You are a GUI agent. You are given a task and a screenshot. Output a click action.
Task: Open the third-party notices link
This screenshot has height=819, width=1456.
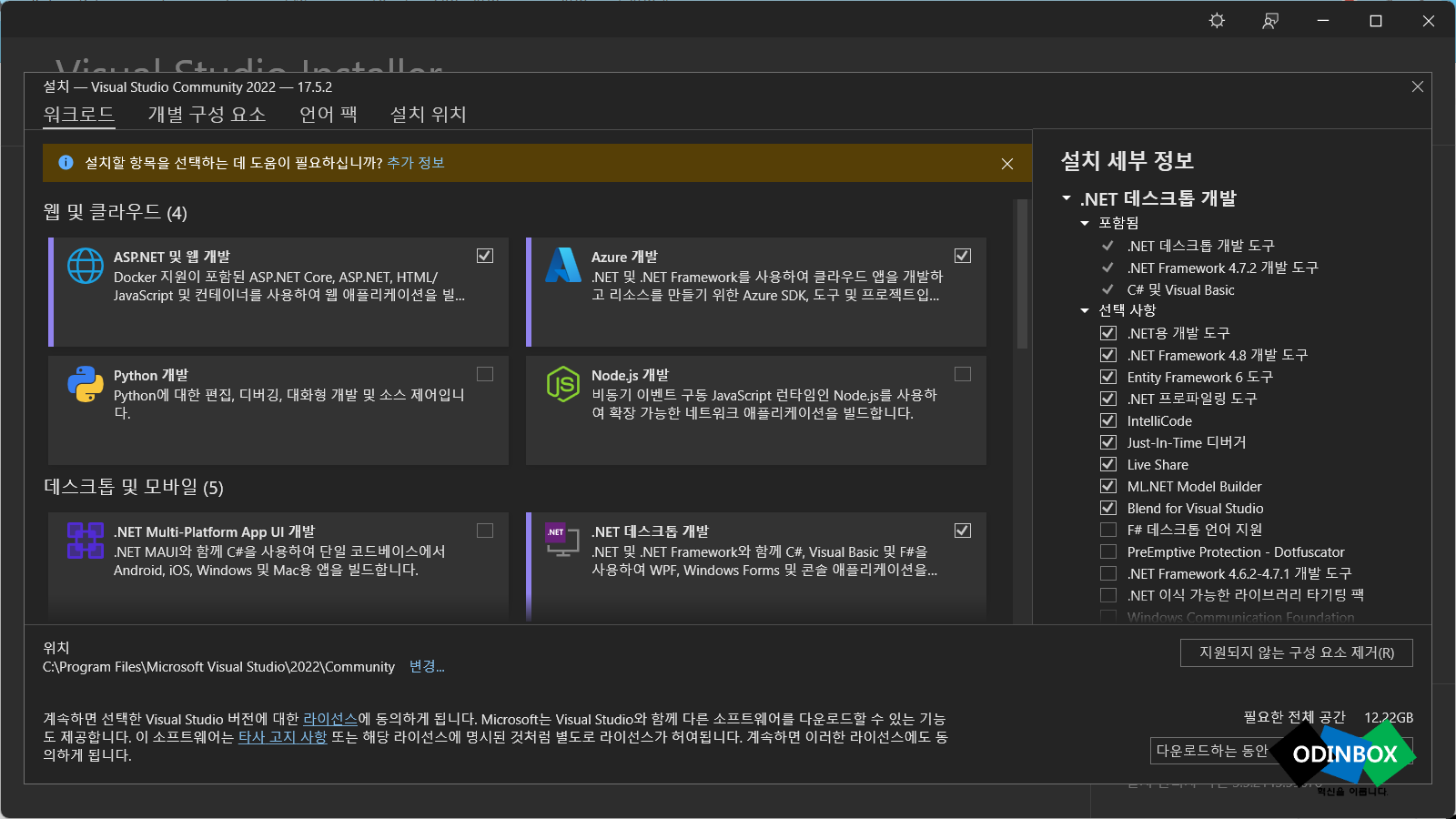click(x=282, y=737)
